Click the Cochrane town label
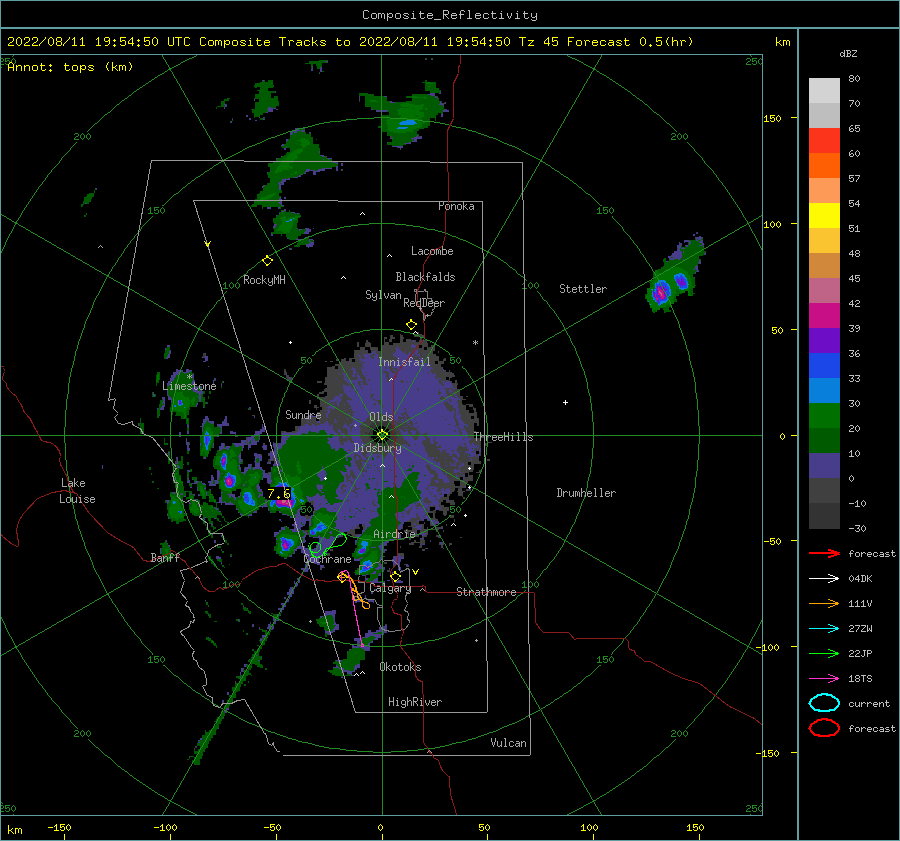 [x=327, y=559]
